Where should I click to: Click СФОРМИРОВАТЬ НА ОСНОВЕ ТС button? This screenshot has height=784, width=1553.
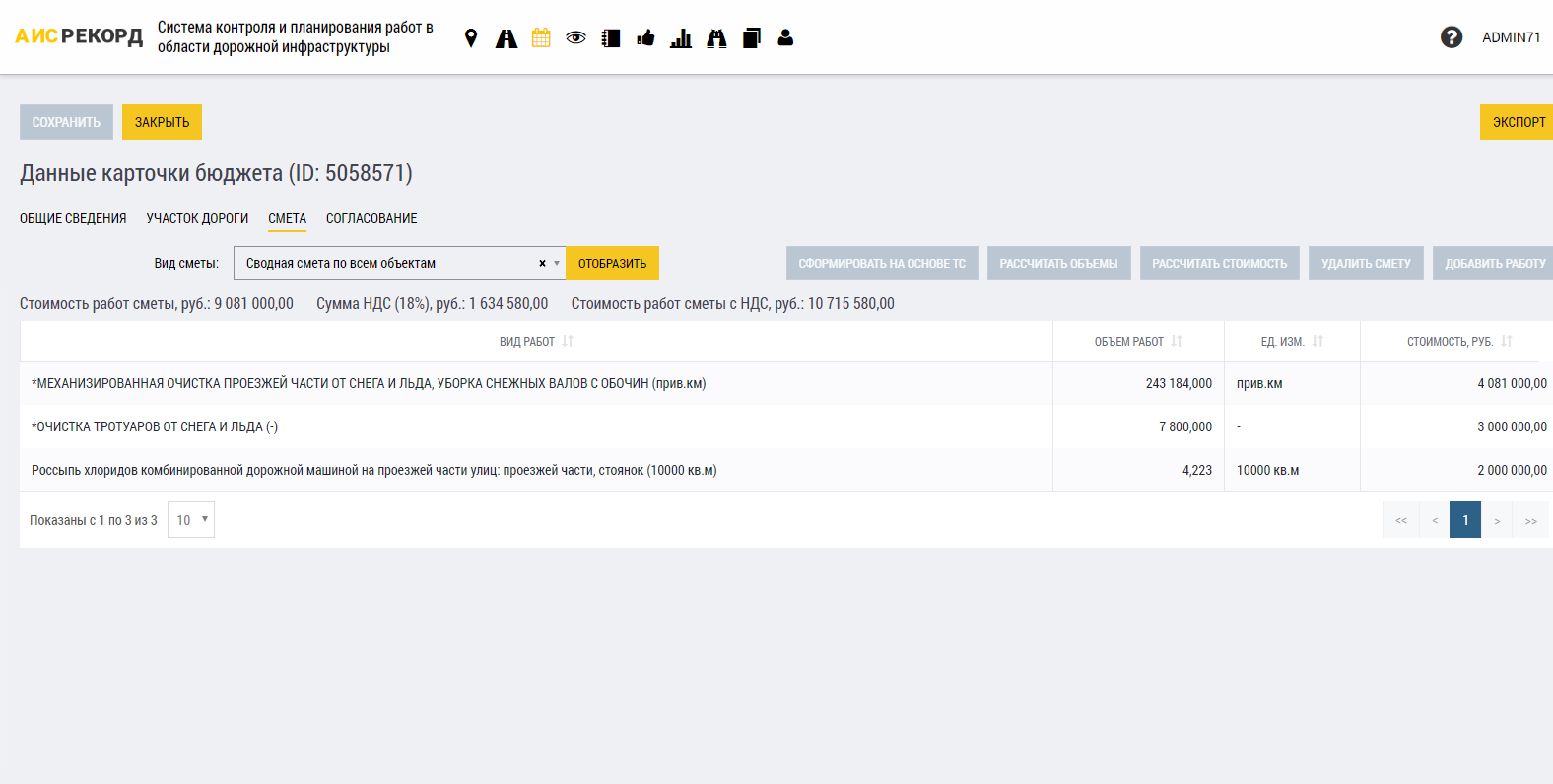click(882, 264)
